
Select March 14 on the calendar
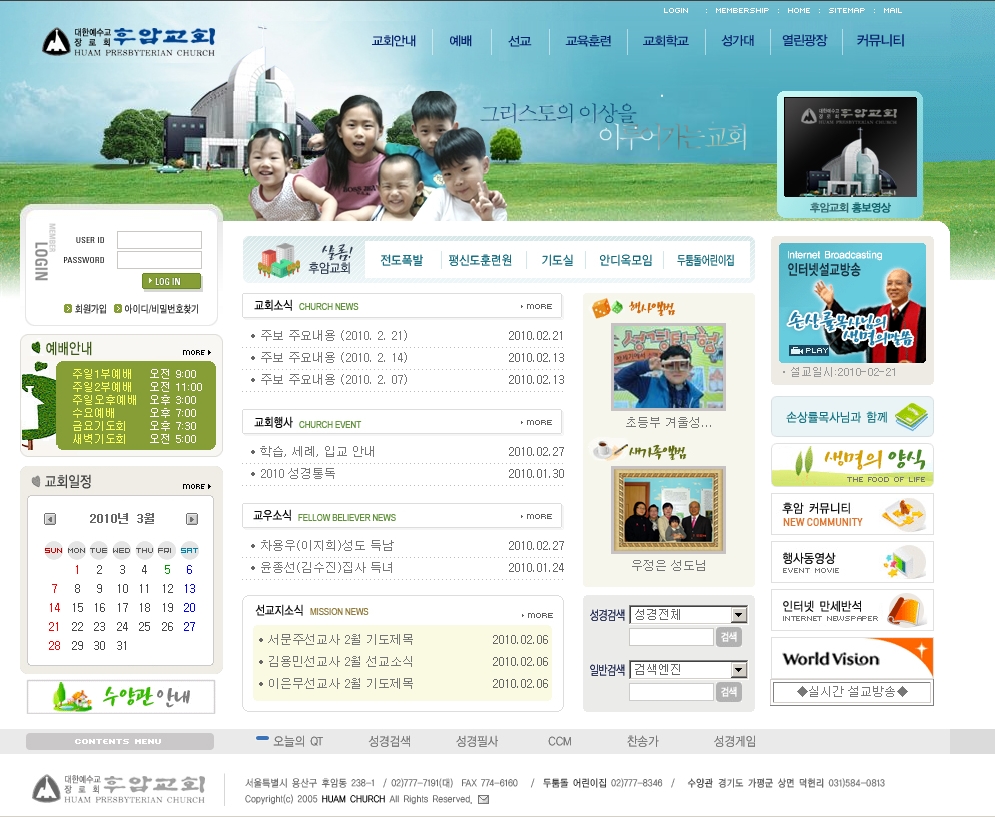pyautogui.click(x=54, y=608)
